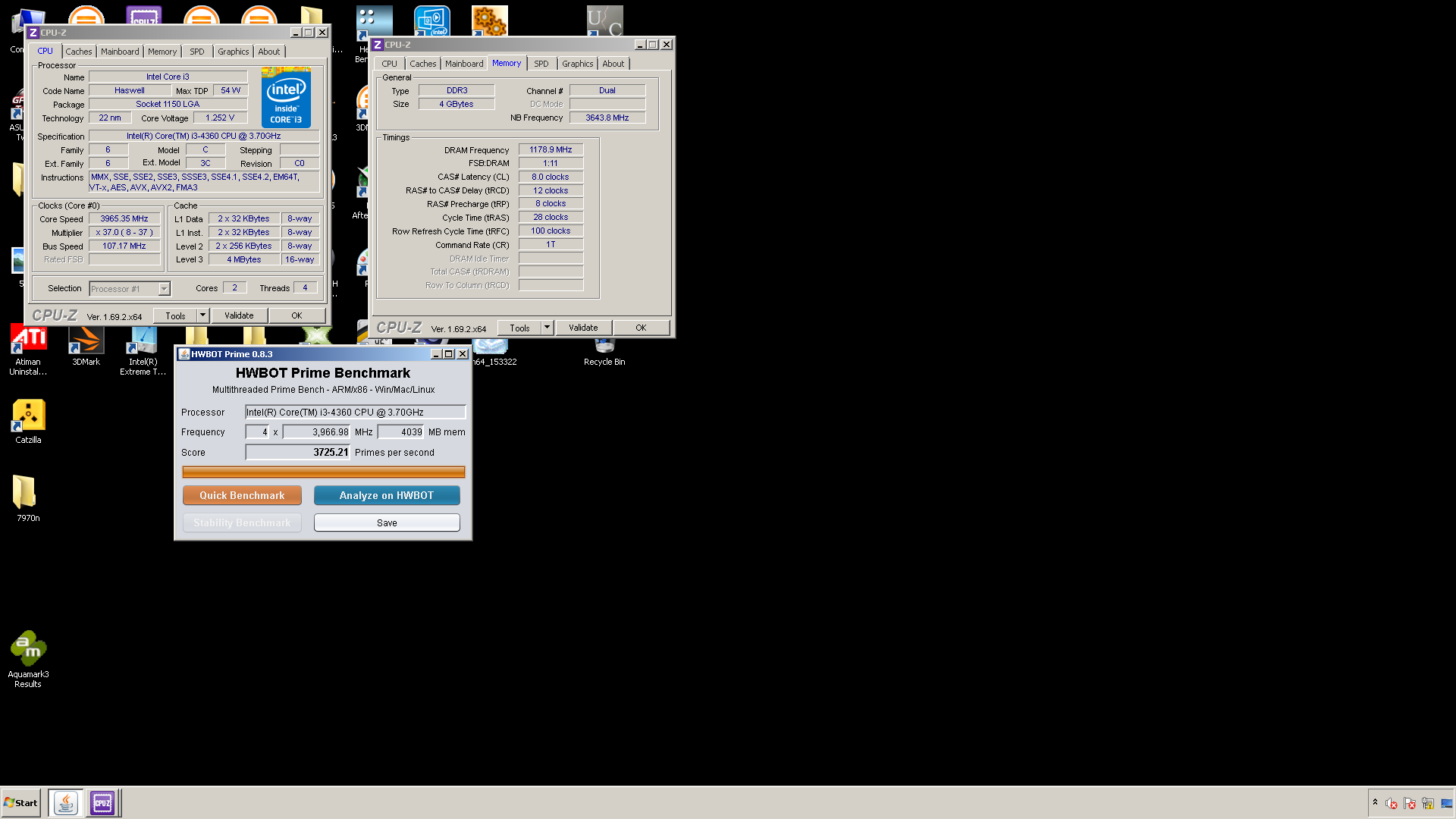Open the Processor #1 selection dropdown
1456x819 pixels.
tap(130, 289)
